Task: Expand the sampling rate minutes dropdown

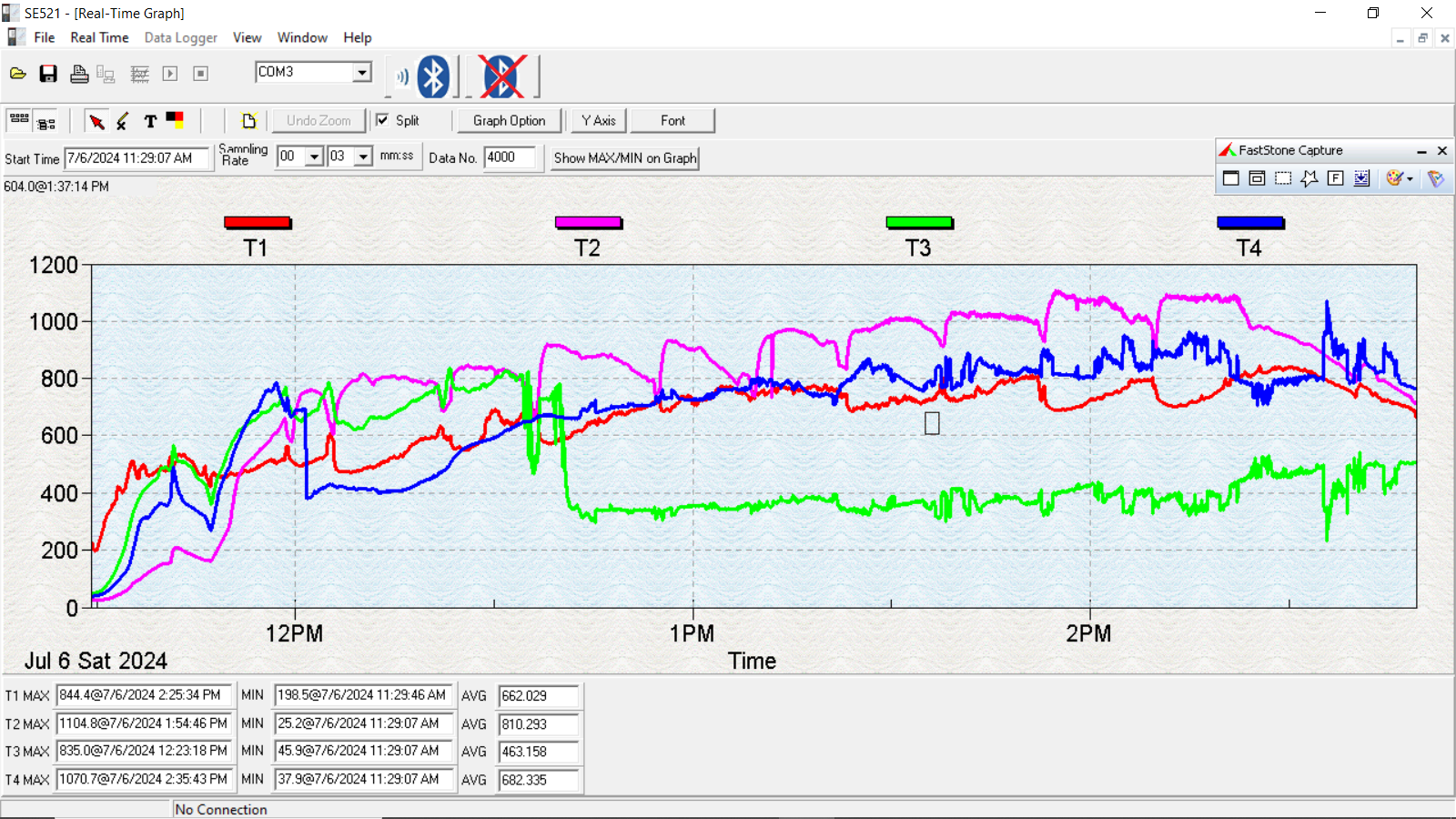Action: point(314,157)
